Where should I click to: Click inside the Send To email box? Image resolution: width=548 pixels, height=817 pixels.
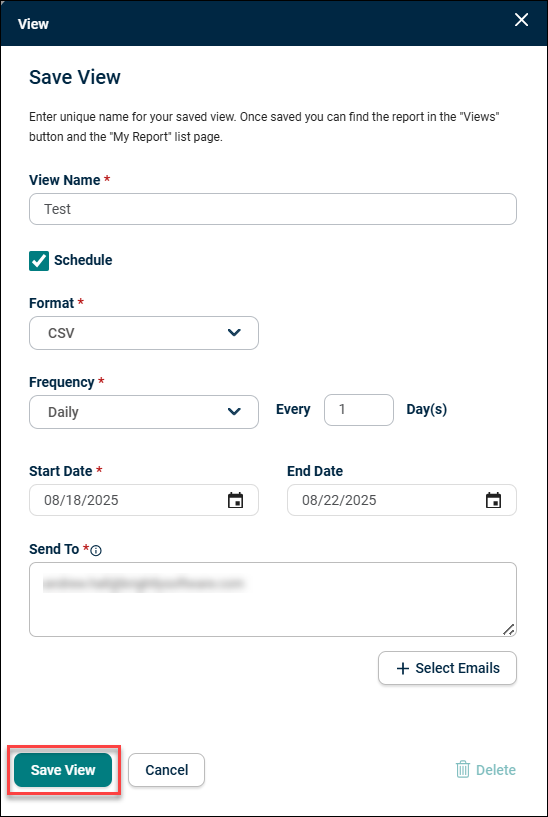[273, 600]
